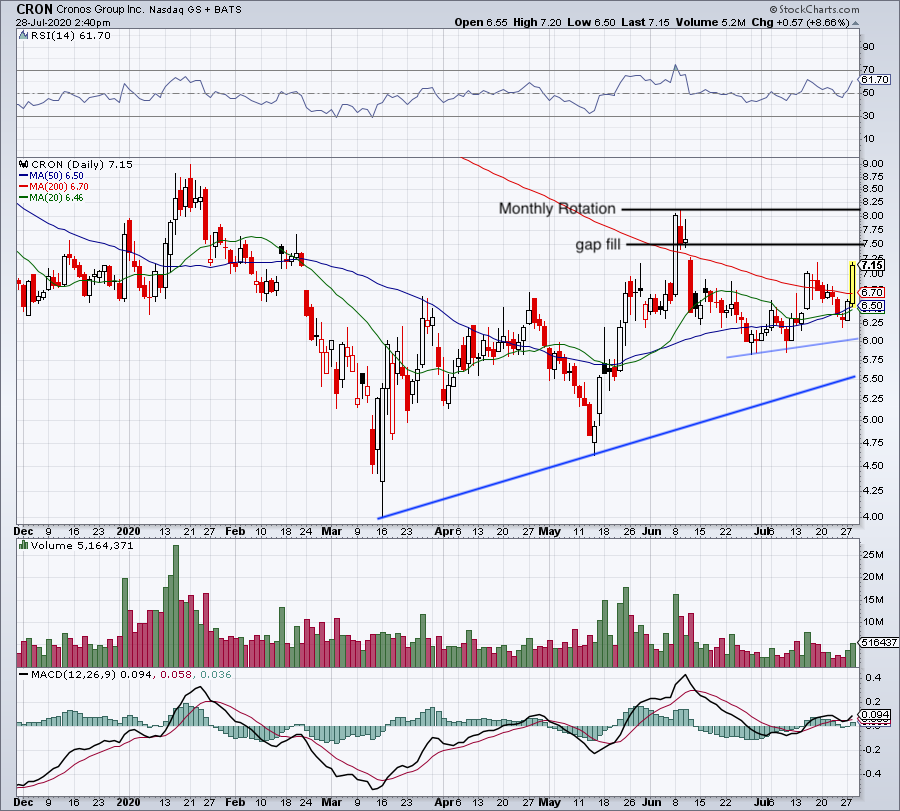900x811 pixels.
Task: Click the 2020 label on the price chart date axis
Action: [x=128, y=531]
